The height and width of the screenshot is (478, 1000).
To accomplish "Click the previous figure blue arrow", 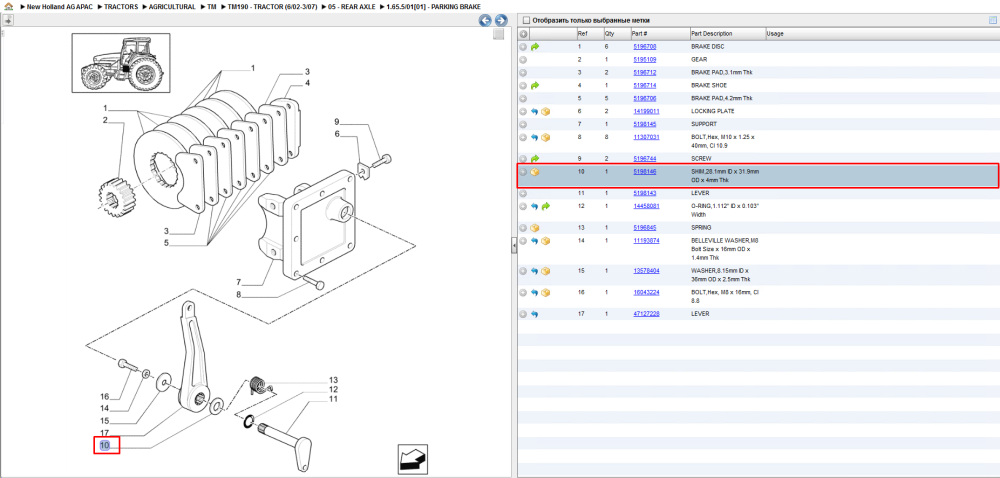I will click(485, 20).
